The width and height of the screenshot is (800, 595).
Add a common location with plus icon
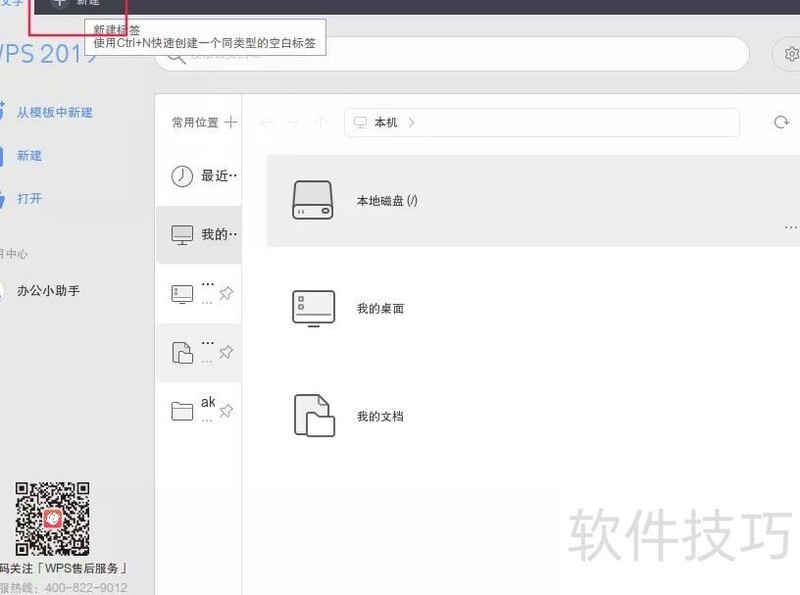(x=231, y=122)
